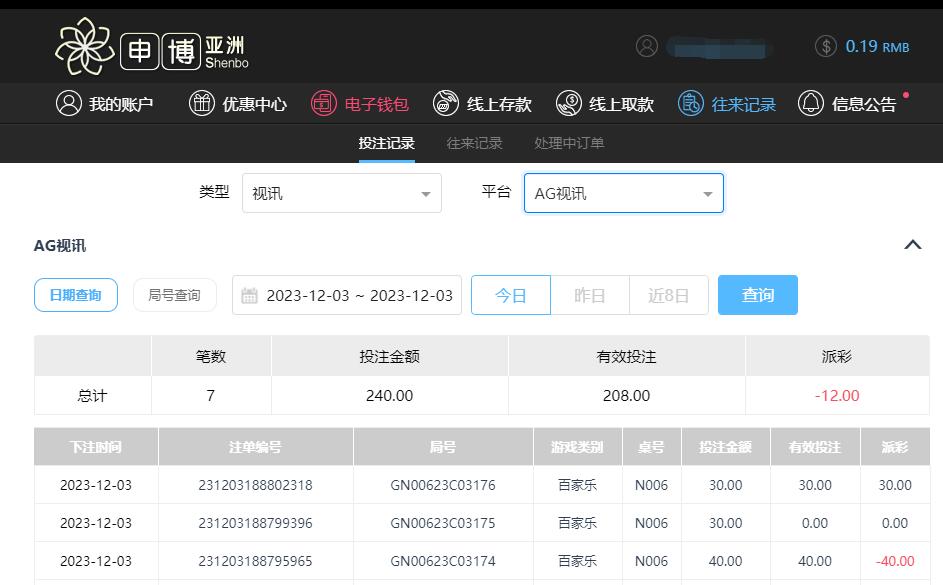Switch to the 处理中订单 tab

[x=569, y=143]
